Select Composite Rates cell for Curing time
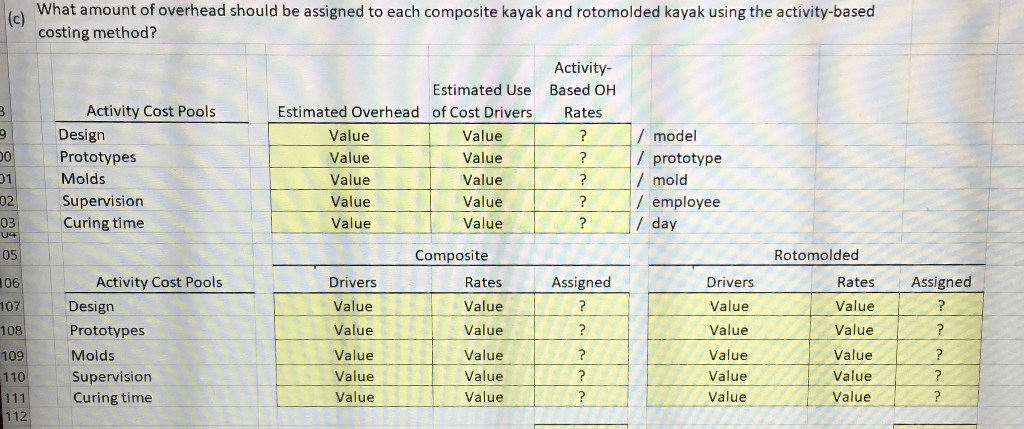This screenshot has height=429, width=1024. click(483, 396)
